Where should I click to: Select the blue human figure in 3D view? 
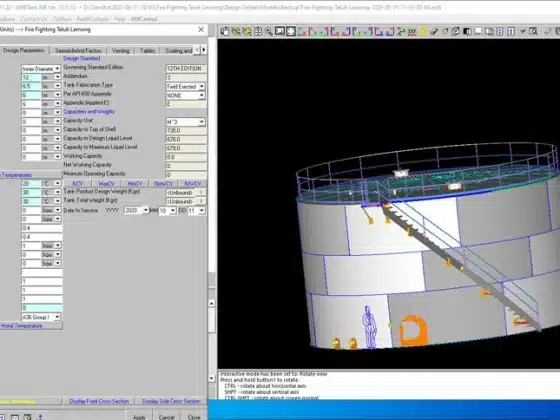click(x=369, y=327)
